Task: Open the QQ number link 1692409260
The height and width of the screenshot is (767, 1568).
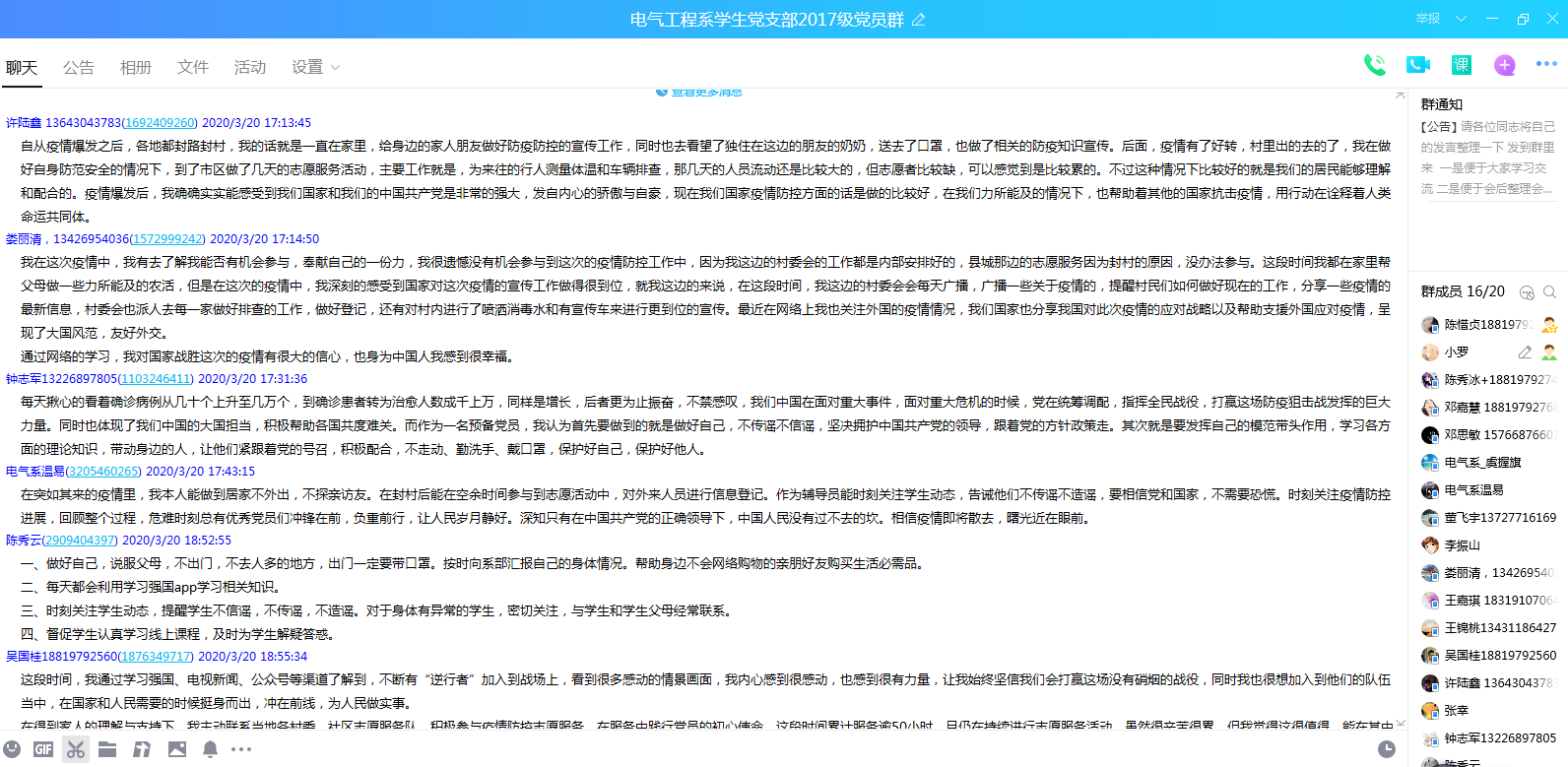Action: coord(160,123)
